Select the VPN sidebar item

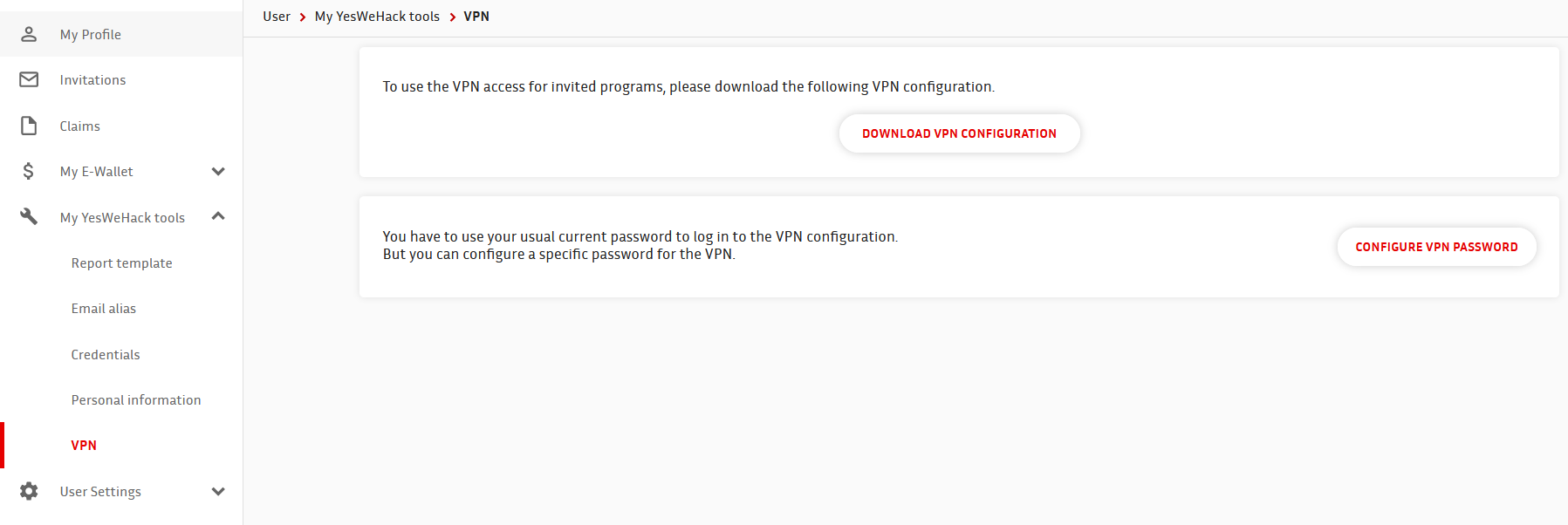84,445
